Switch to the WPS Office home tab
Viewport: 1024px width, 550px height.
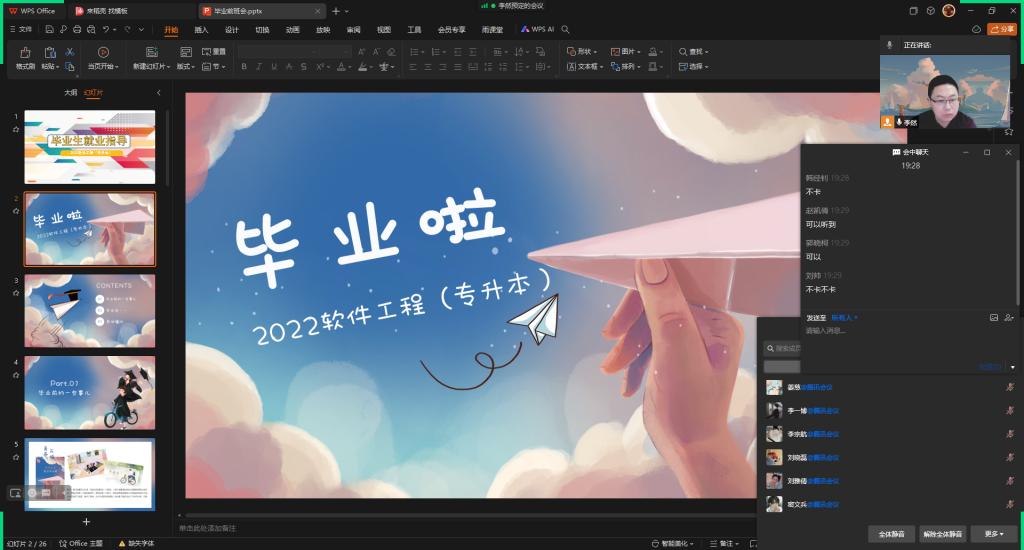click(x=32, y=11)
